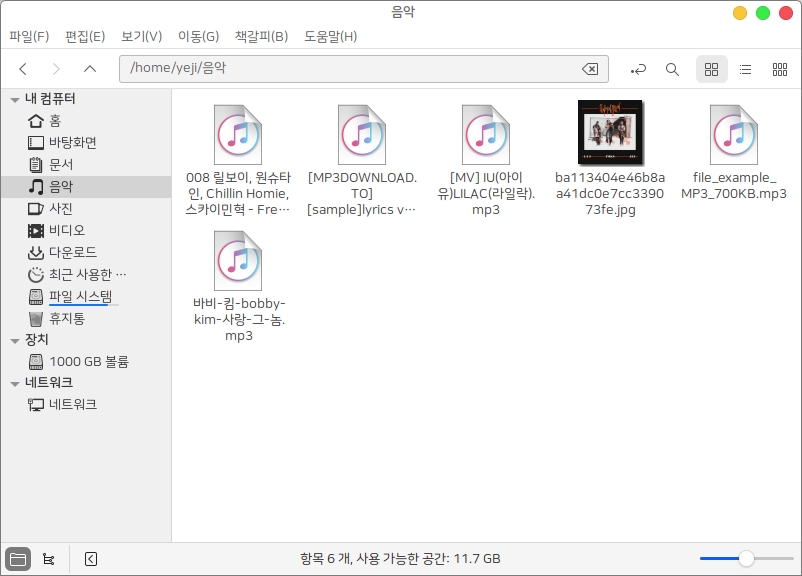
Task: Open the search magnifier icon
Action: (672, 69)
